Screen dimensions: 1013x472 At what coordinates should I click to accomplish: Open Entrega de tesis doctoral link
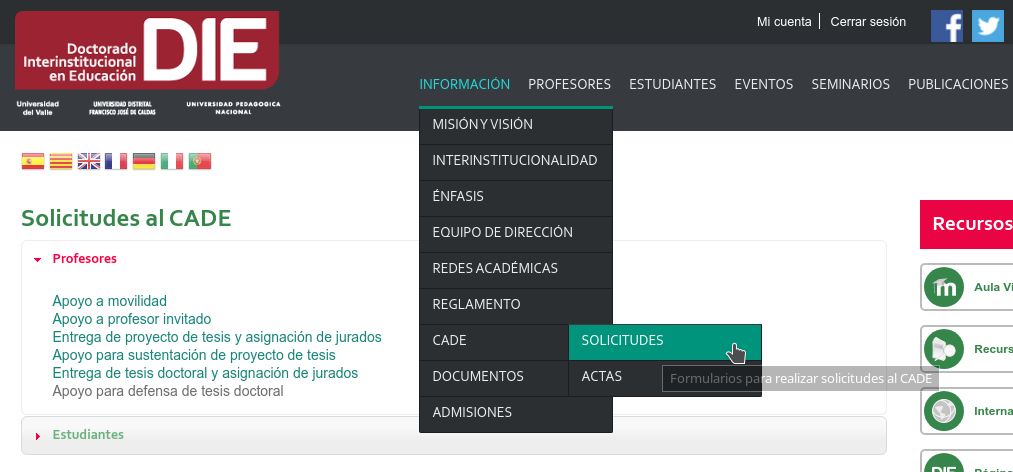click(205, 373)
